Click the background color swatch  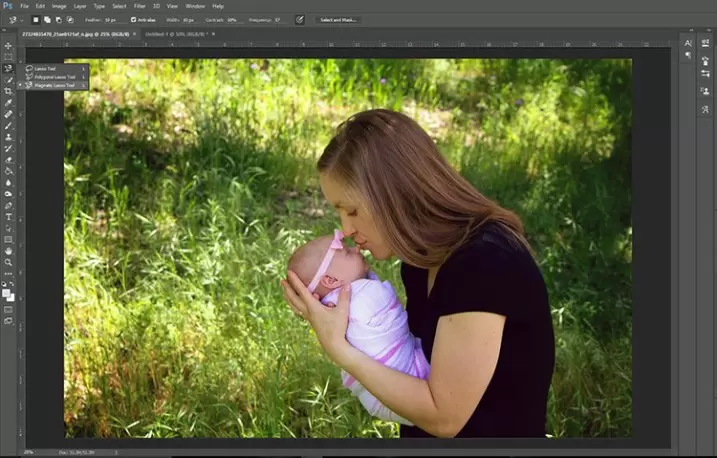[x=11, y=298]
